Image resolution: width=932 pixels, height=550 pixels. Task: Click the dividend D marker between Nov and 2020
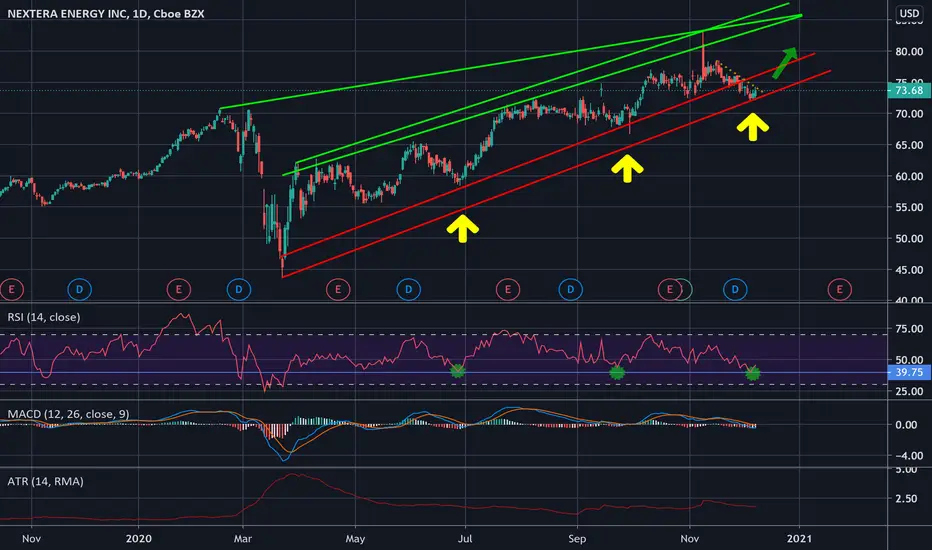[x=79, y=290]
